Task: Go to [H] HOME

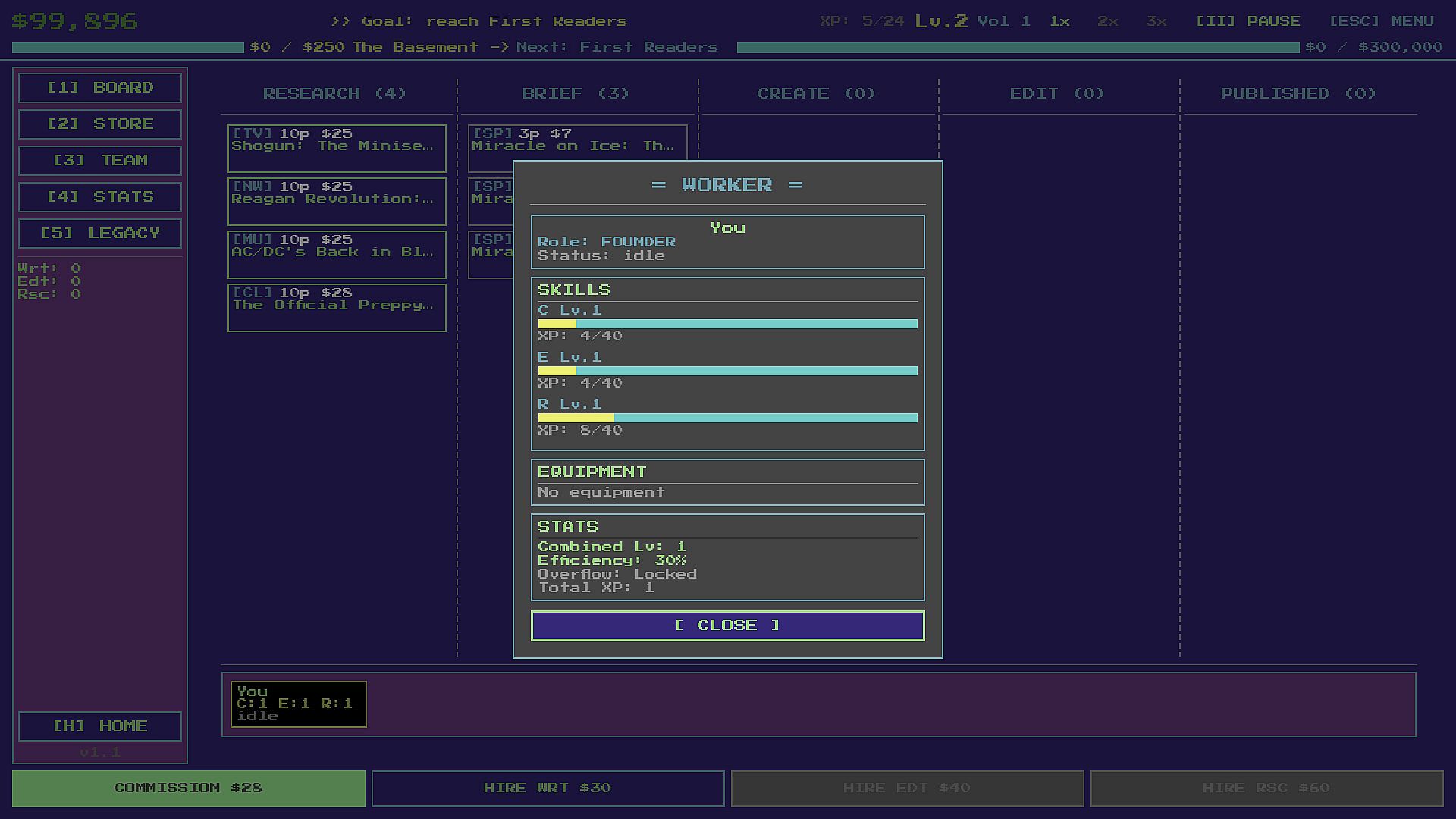Action: pos(100,726)
